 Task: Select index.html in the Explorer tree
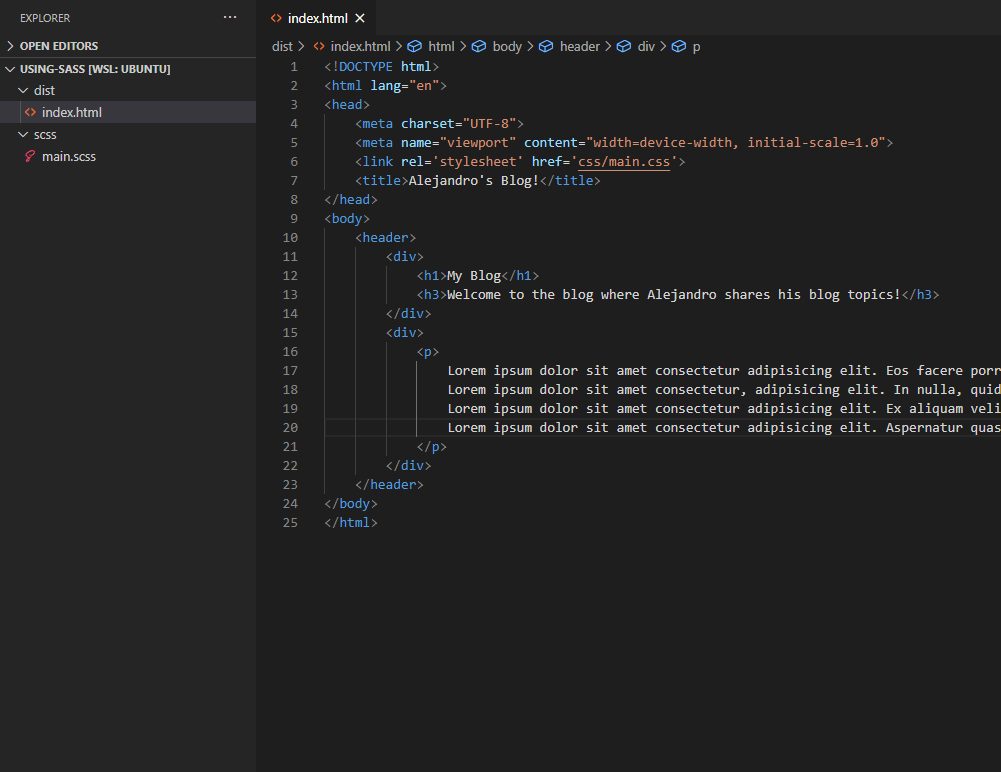point(71,112)
